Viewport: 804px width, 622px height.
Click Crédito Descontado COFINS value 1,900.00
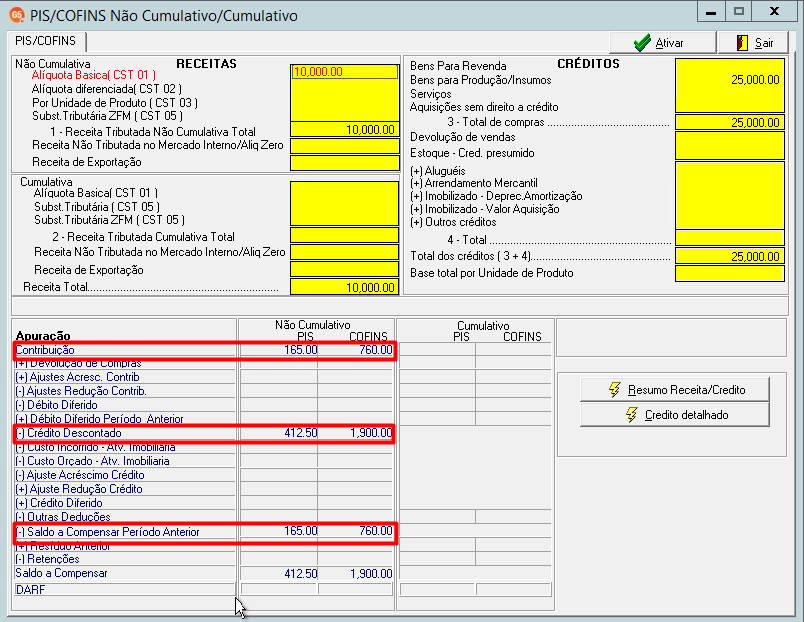371,433
